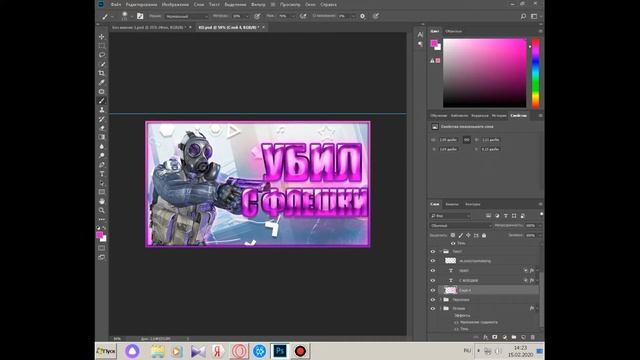
Task: Open the layer filter kind dropdown
Action: 450,216
